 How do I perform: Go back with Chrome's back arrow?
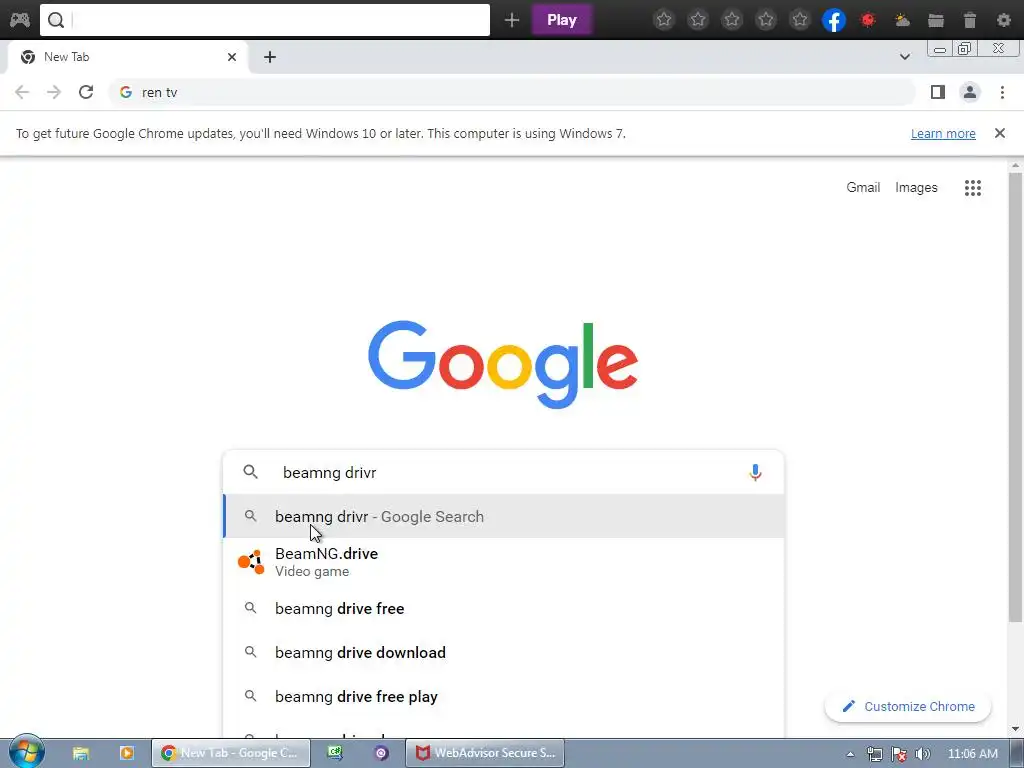tap(22, 92)
